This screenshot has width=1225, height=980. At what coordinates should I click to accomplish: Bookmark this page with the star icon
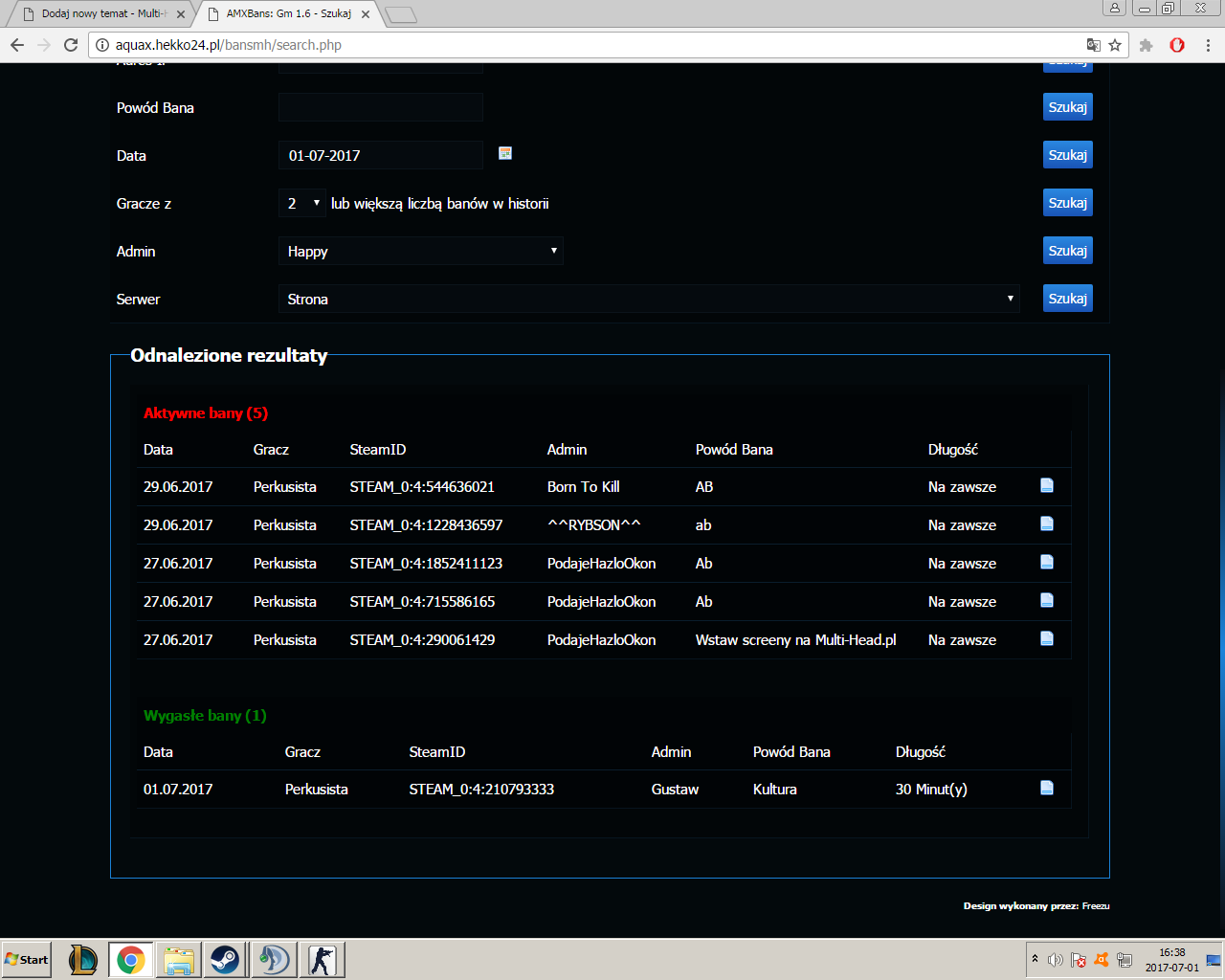1115,45
